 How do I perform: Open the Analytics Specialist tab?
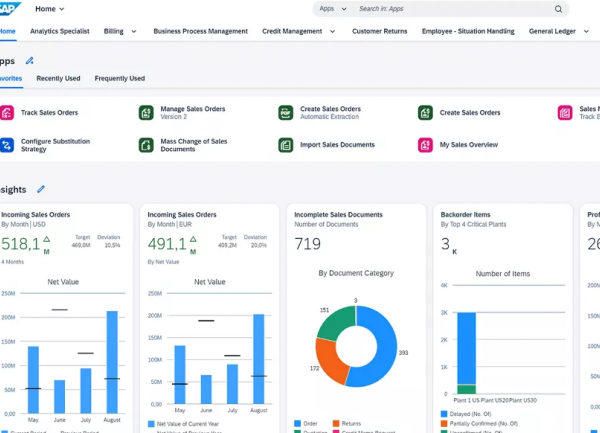coord(60,31)
